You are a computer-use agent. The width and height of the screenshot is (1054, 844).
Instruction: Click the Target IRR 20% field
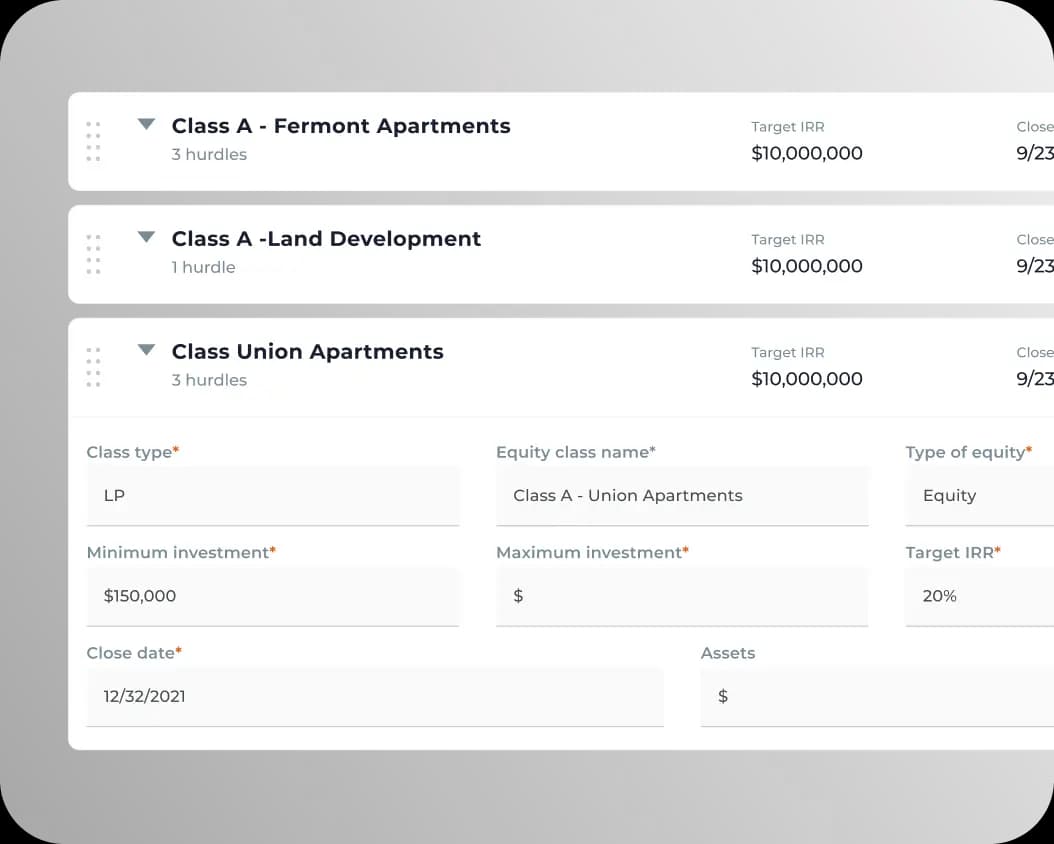tap(978, 596)
